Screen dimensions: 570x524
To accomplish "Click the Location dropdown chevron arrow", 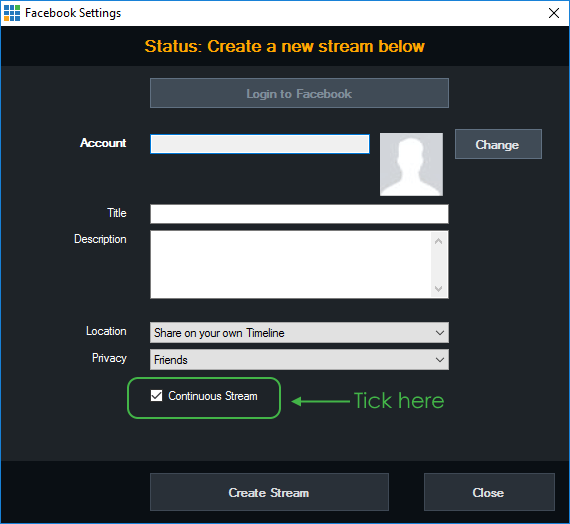I will click(439, 333).
